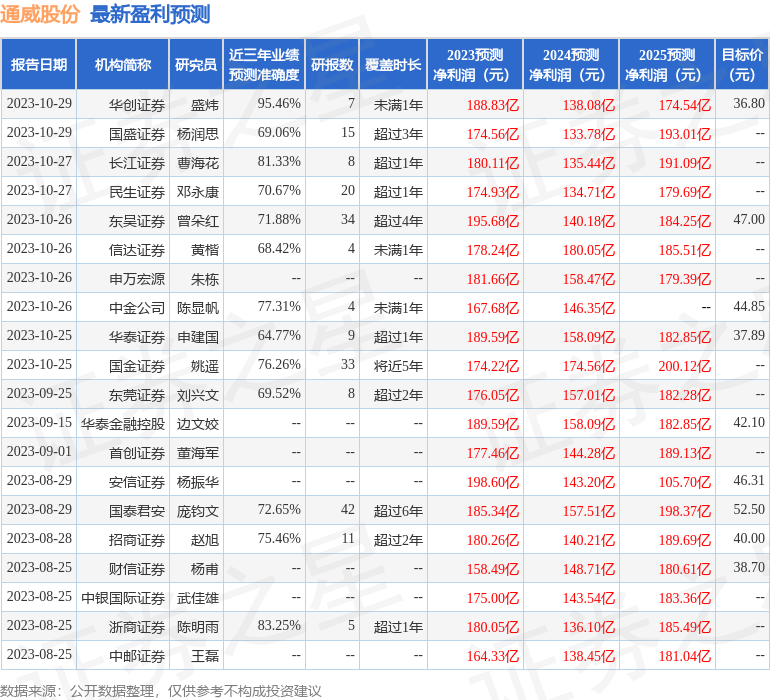Select the 目标价 column header

(742, 65)
